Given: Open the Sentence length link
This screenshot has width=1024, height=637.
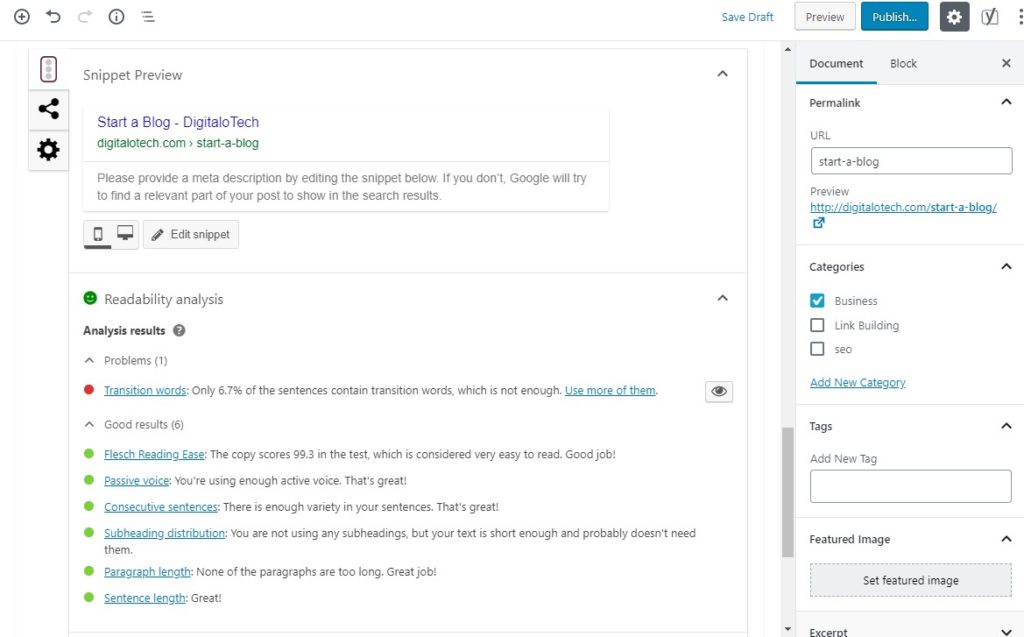Looking at the screenshot, I should (144, 598).
